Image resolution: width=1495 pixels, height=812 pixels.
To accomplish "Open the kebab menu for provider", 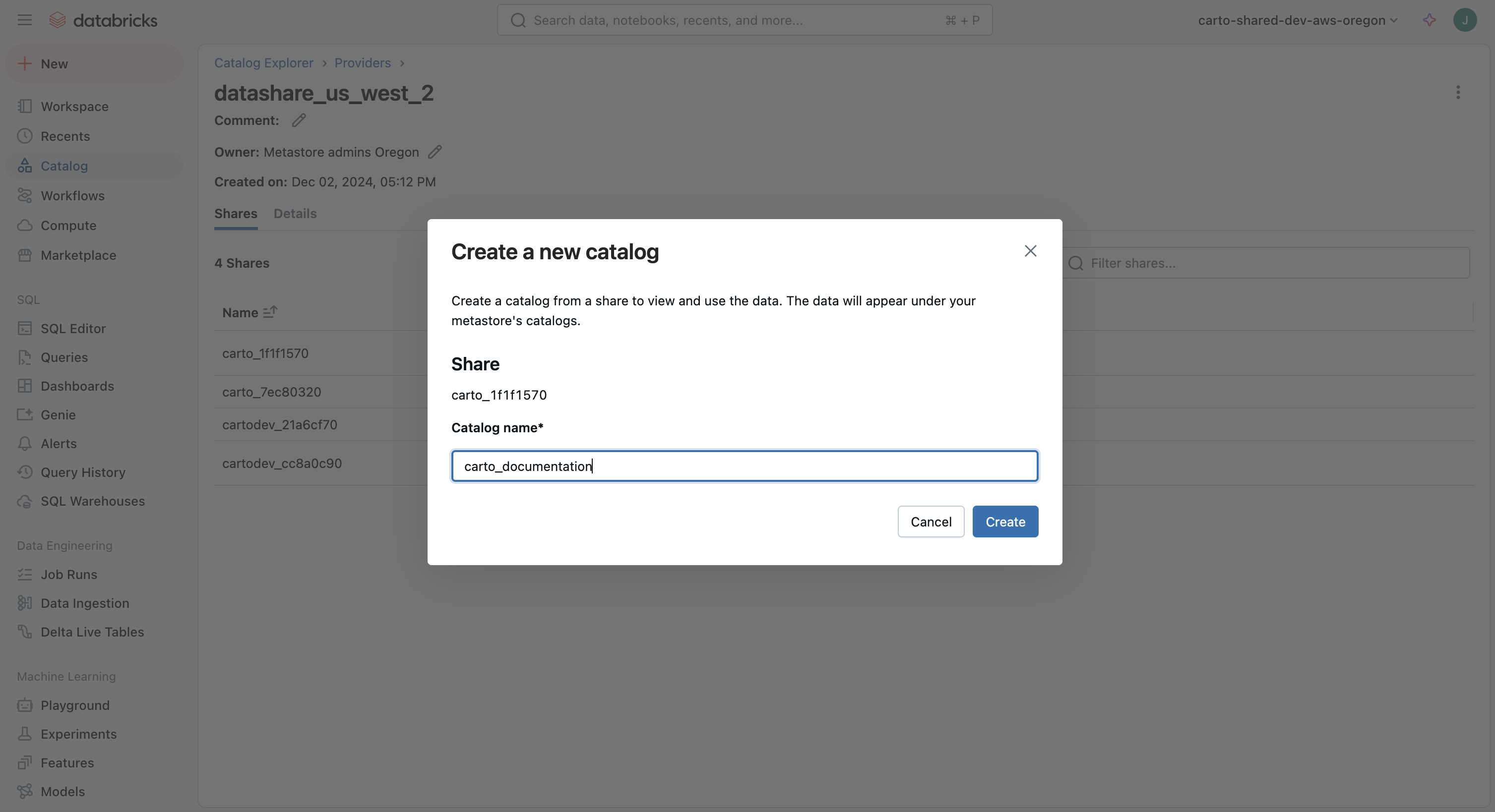I will coord(1458,93).
